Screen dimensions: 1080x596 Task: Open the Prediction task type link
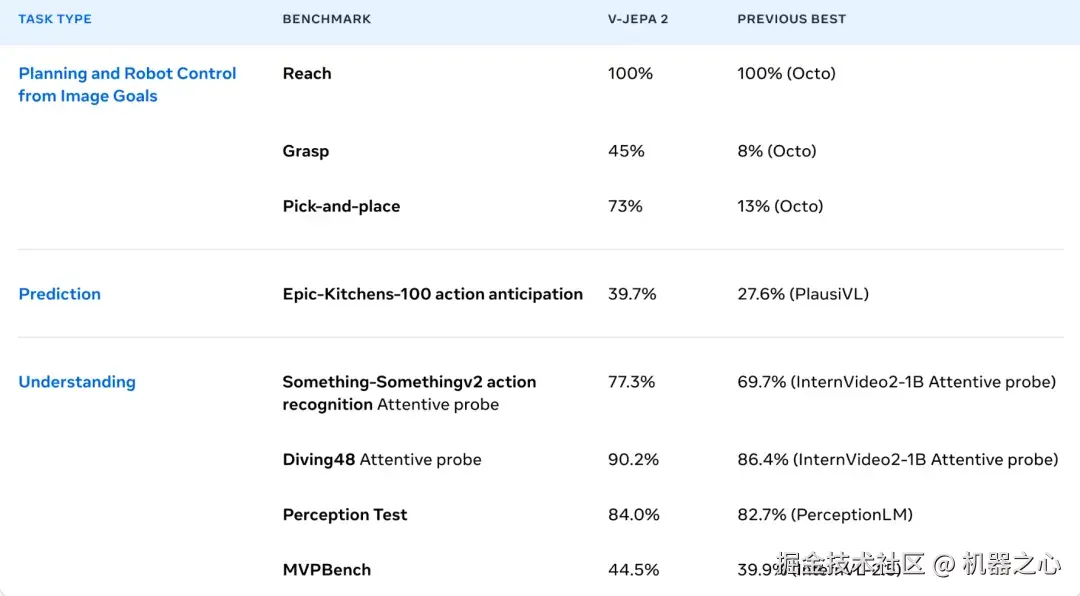[x=60, y=294]
